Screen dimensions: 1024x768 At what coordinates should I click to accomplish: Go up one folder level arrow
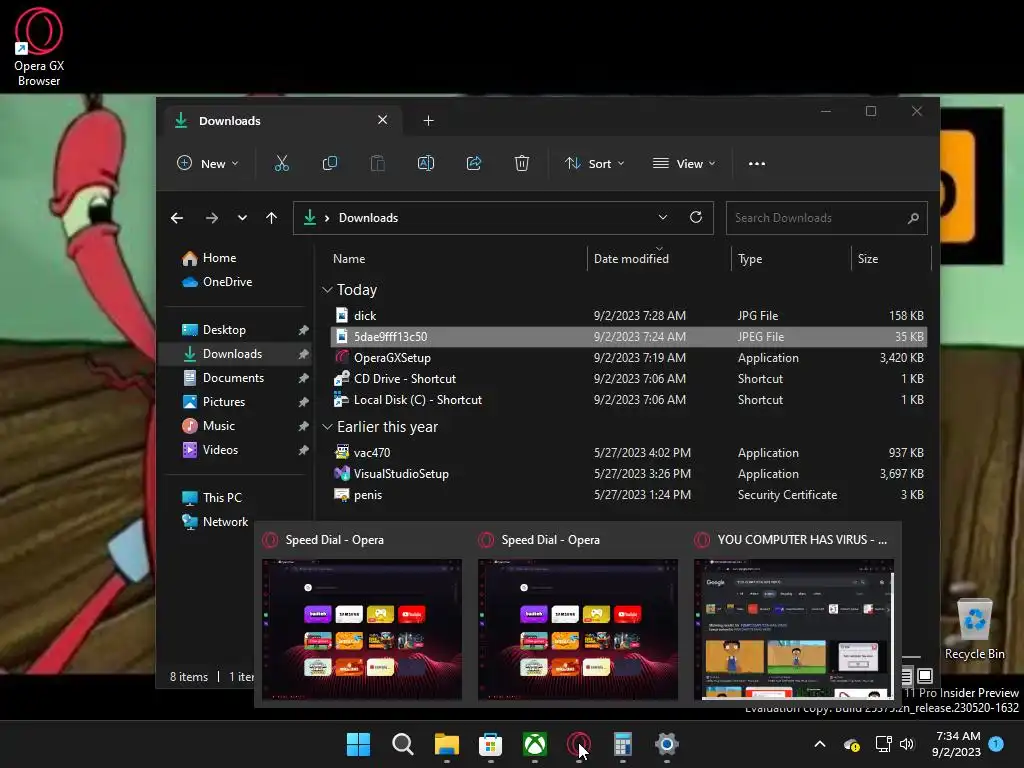272,218
